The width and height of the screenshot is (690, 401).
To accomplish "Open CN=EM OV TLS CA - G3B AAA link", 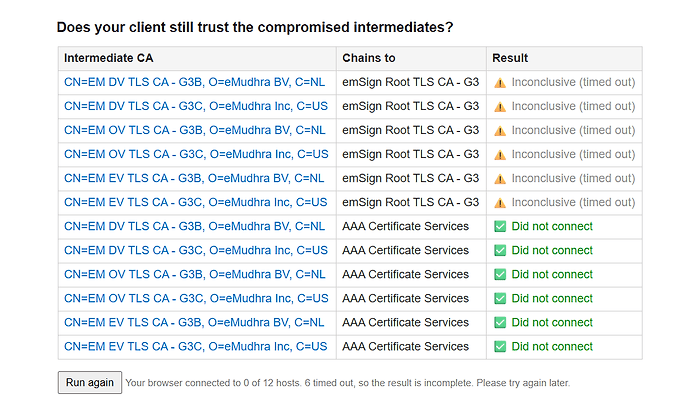I will (195, 274).
